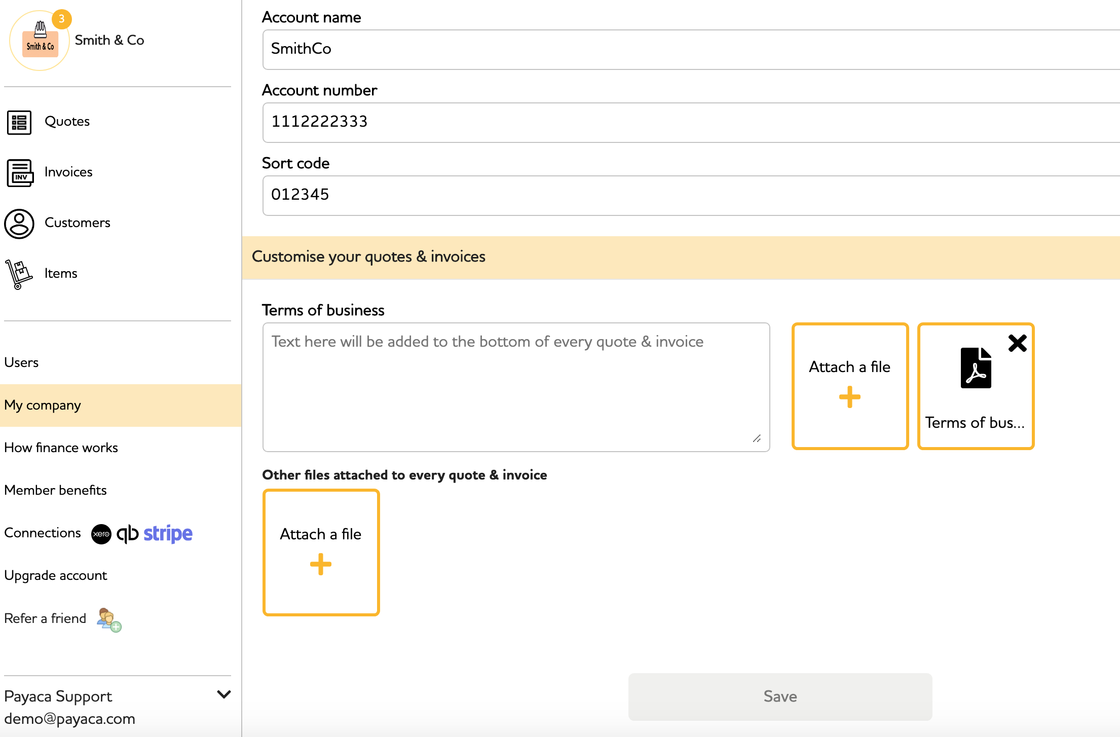Screen dimensions: 1120x737
Task: Open Member benefits page
Action: pos(56,490)
